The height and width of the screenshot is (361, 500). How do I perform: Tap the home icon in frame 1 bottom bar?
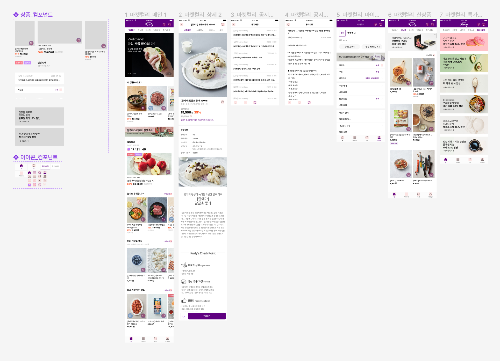point(131,339)
